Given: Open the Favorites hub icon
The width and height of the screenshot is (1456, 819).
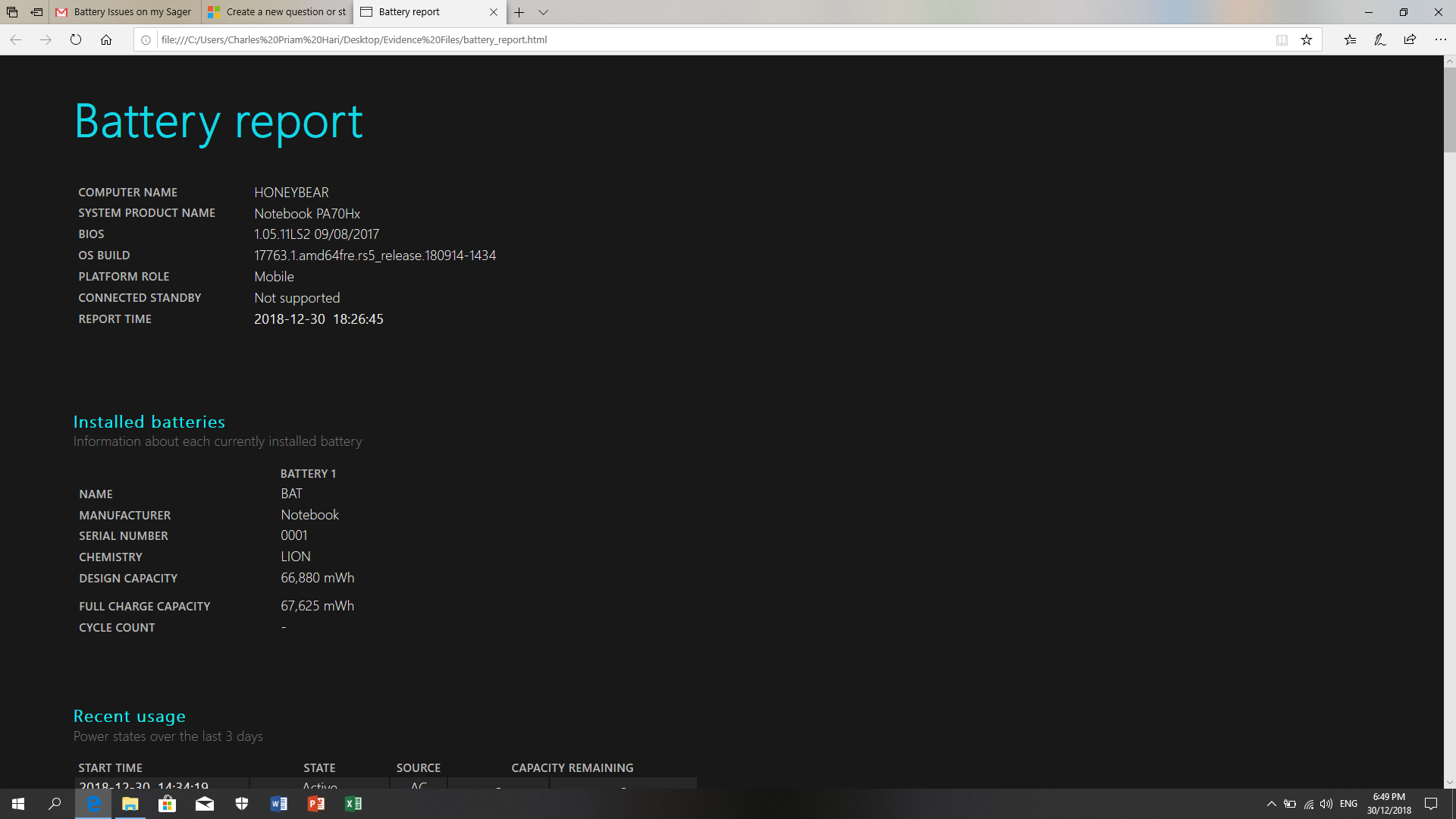Looking at the screenshot, I should click(1350, 40).
